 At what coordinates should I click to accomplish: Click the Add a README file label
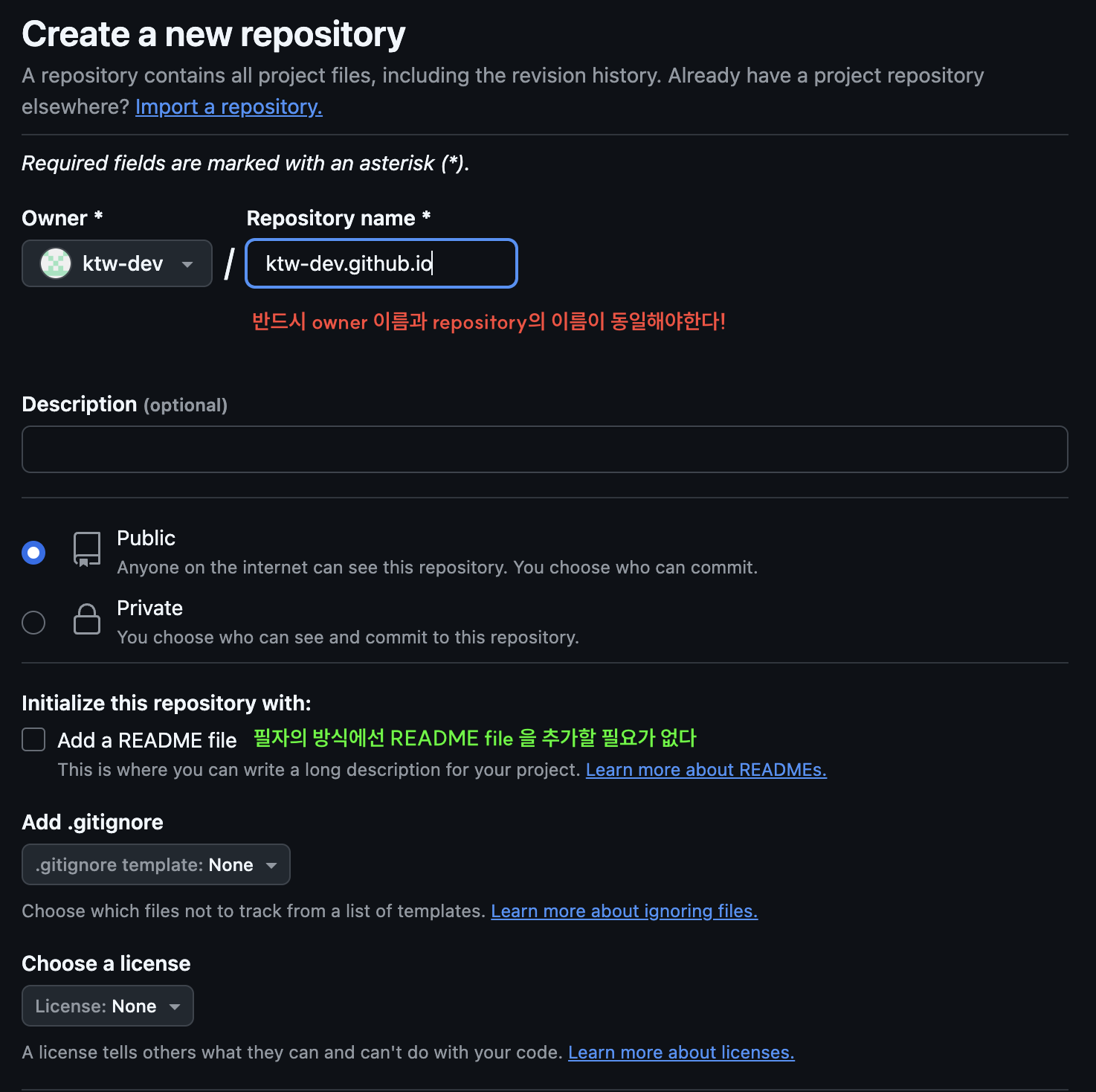point(147,740)
